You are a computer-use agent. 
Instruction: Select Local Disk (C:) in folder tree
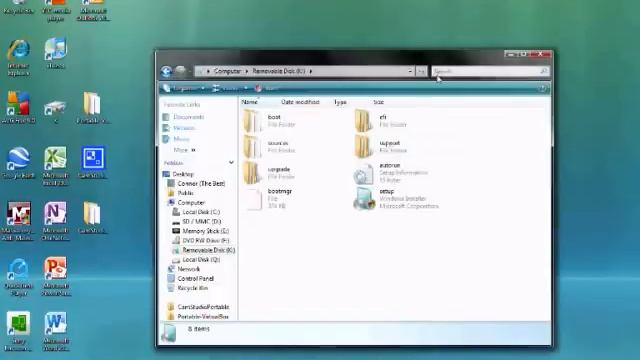coord(196,212)
